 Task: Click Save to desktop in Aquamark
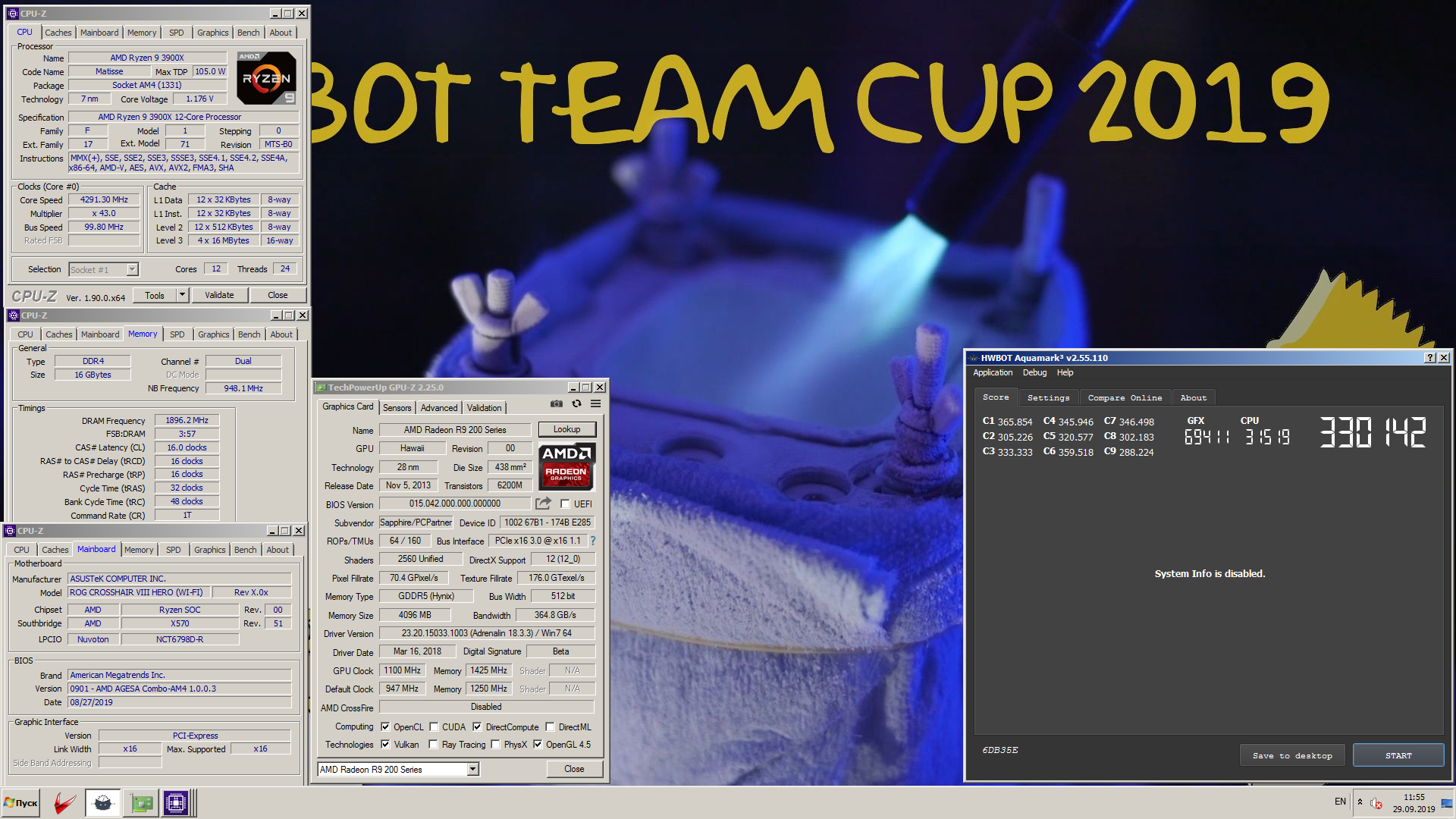pyautogui.click(x=1292, y=755)
